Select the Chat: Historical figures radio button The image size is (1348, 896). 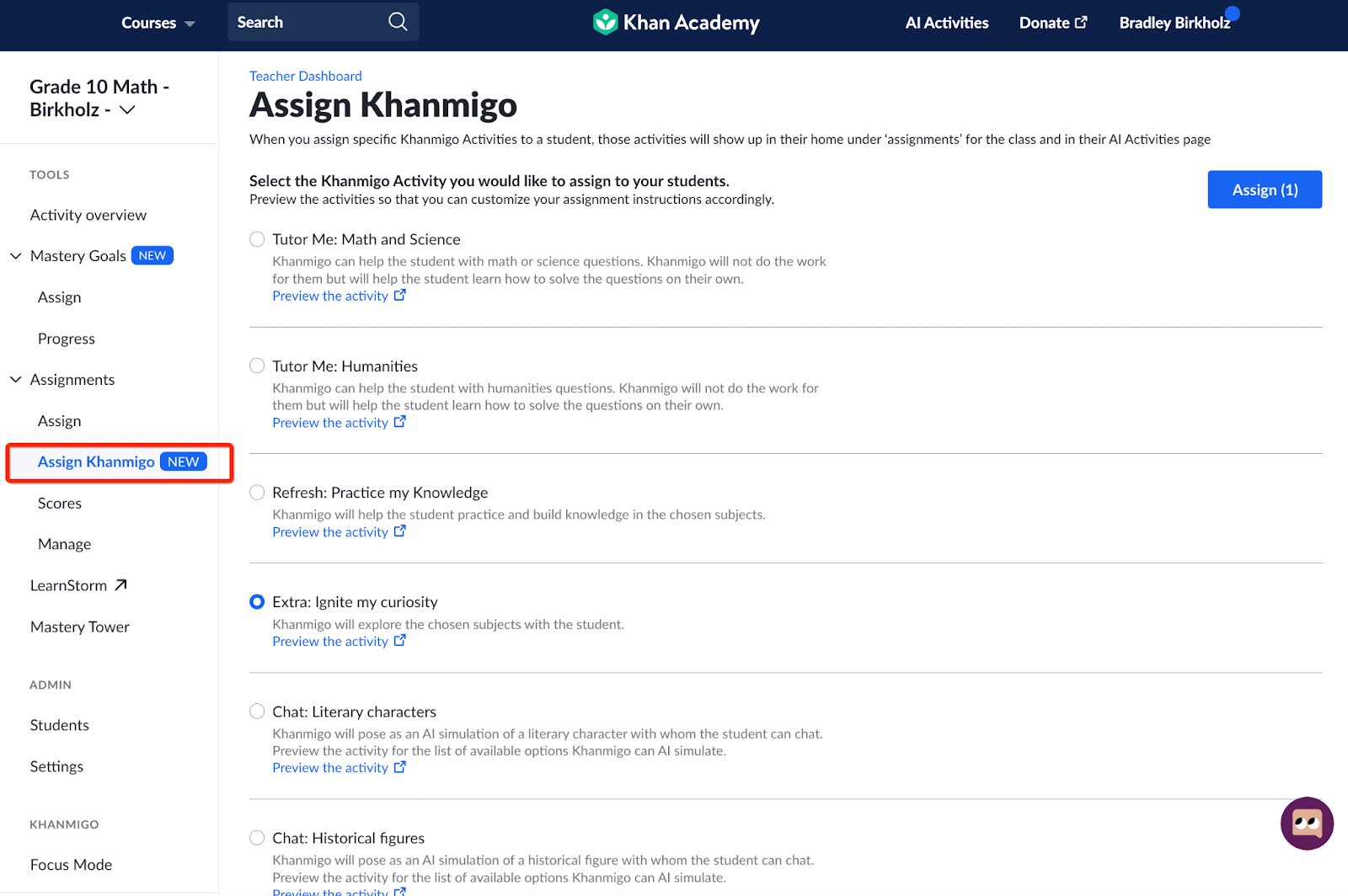257,837
